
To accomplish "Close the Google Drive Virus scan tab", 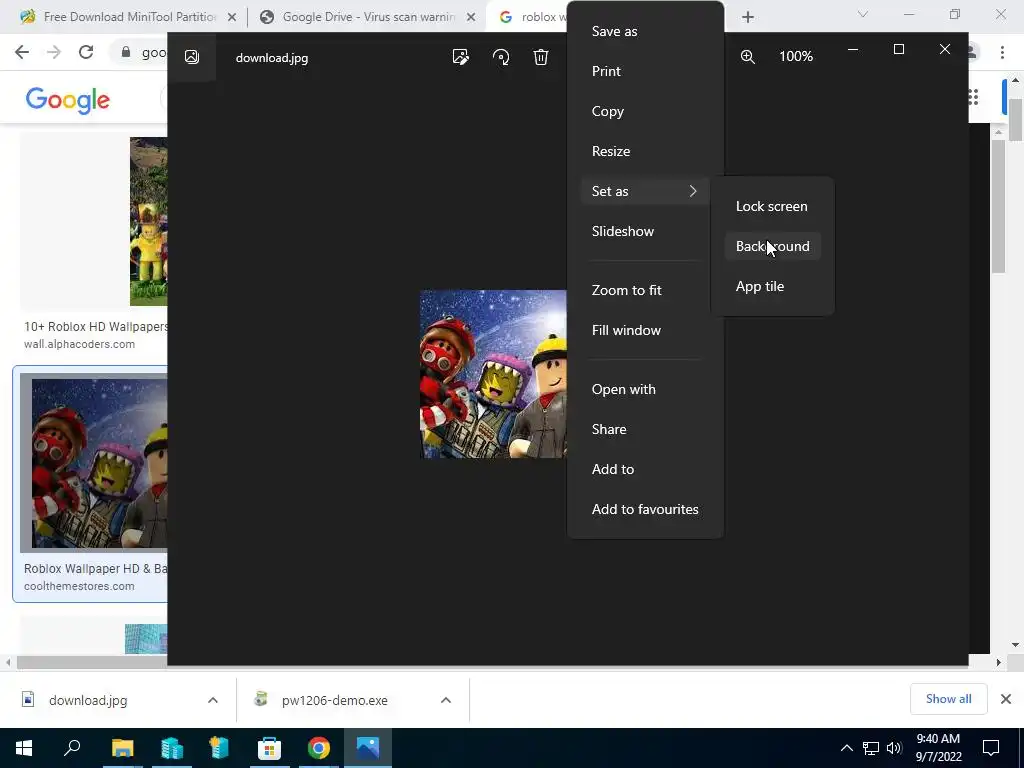I will 471,18.
